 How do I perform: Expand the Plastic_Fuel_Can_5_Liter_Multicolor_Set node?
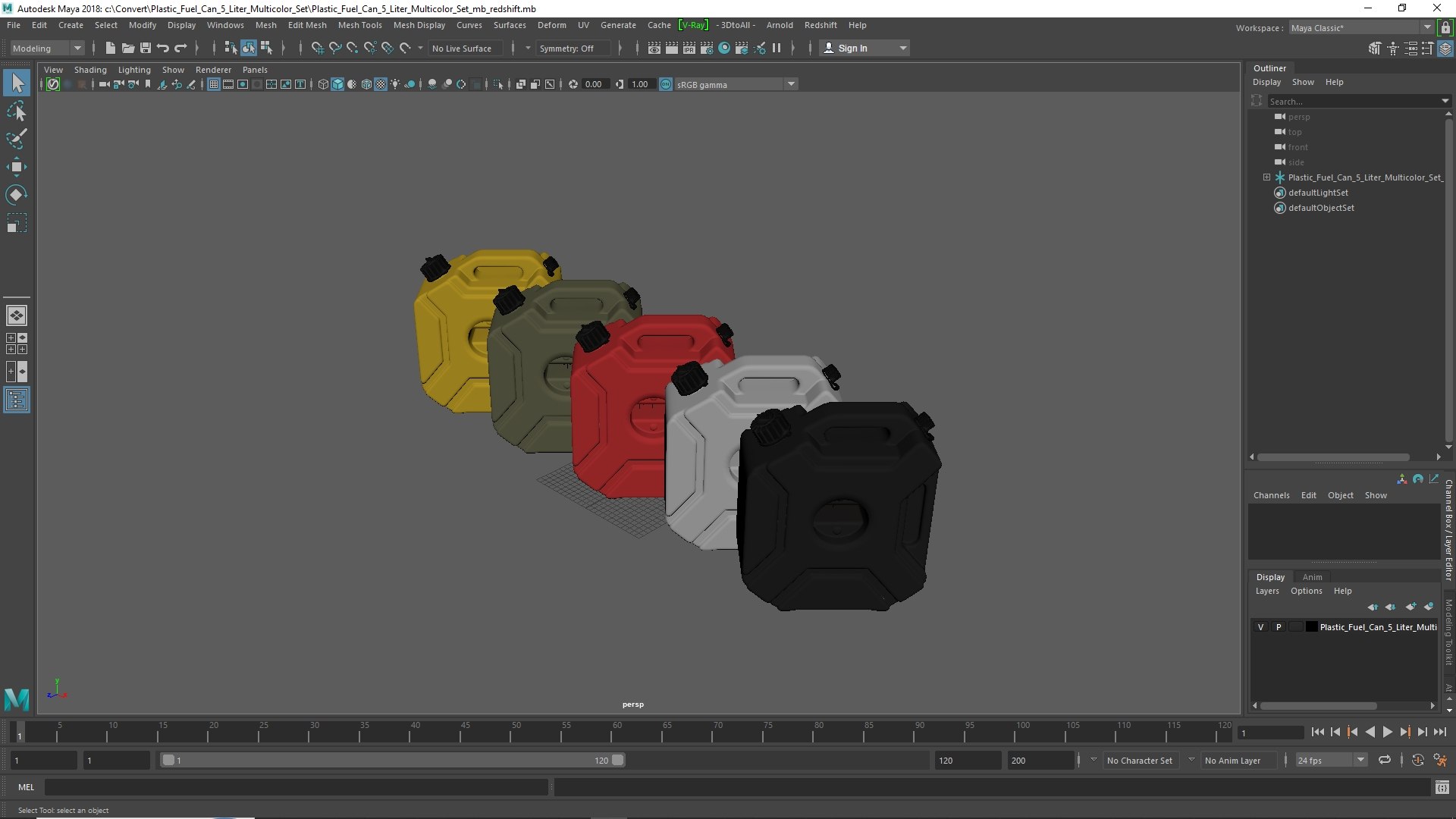(1266, 177)
